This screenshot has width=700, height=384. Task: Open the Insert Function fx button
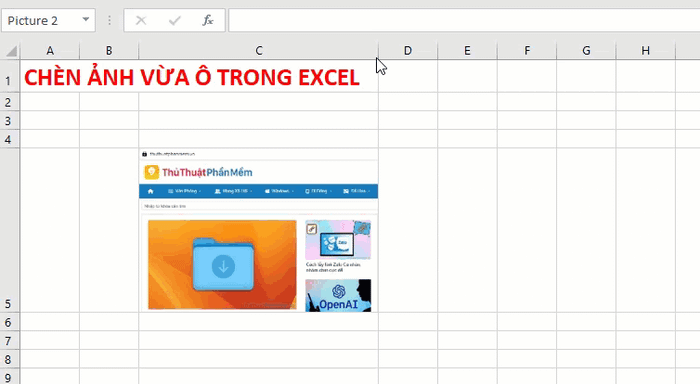coord(208,21)
